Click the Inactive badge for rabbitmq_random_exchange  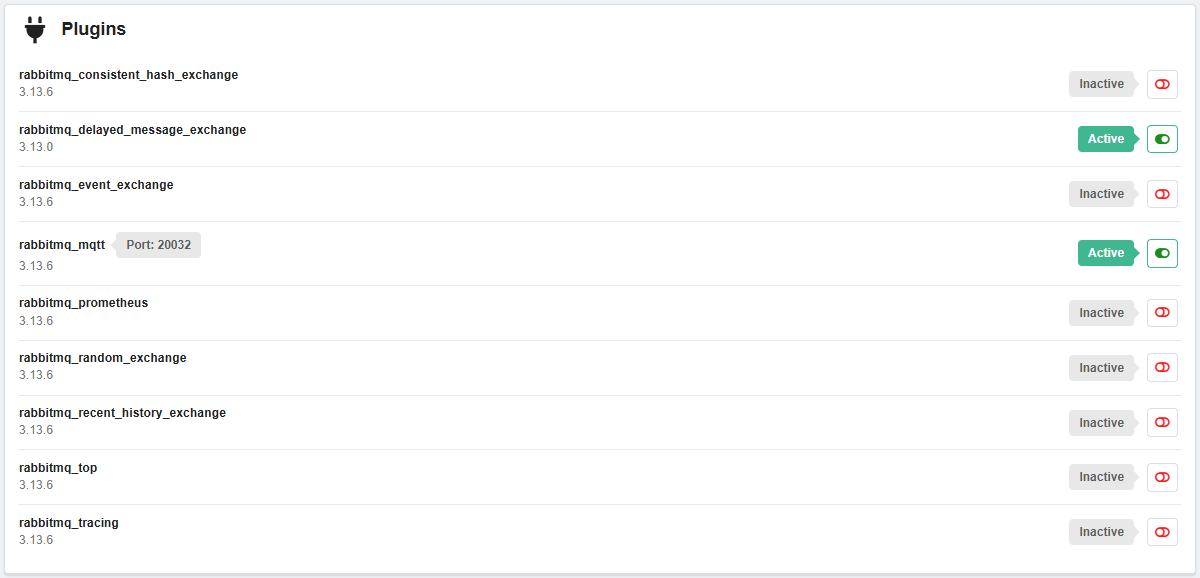(1103, 368)
